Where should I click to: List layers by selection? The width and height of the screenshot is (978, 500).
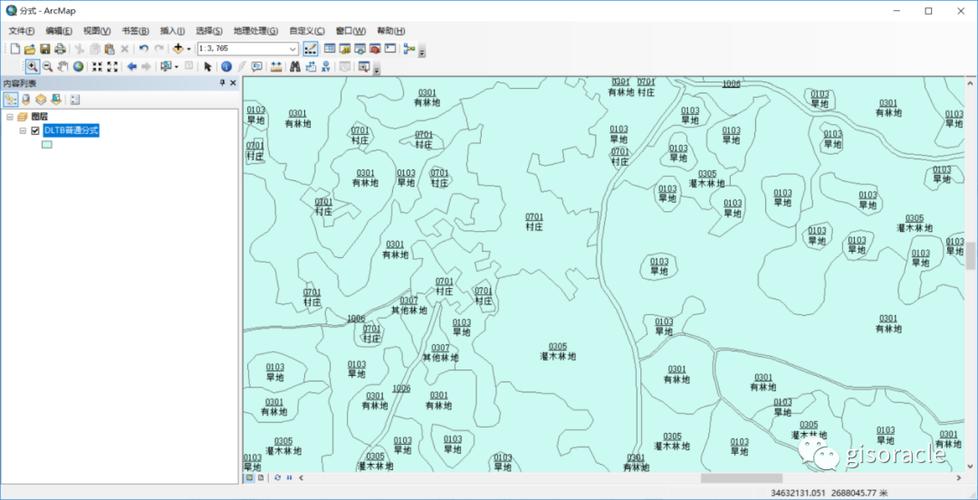click(56, 99)
